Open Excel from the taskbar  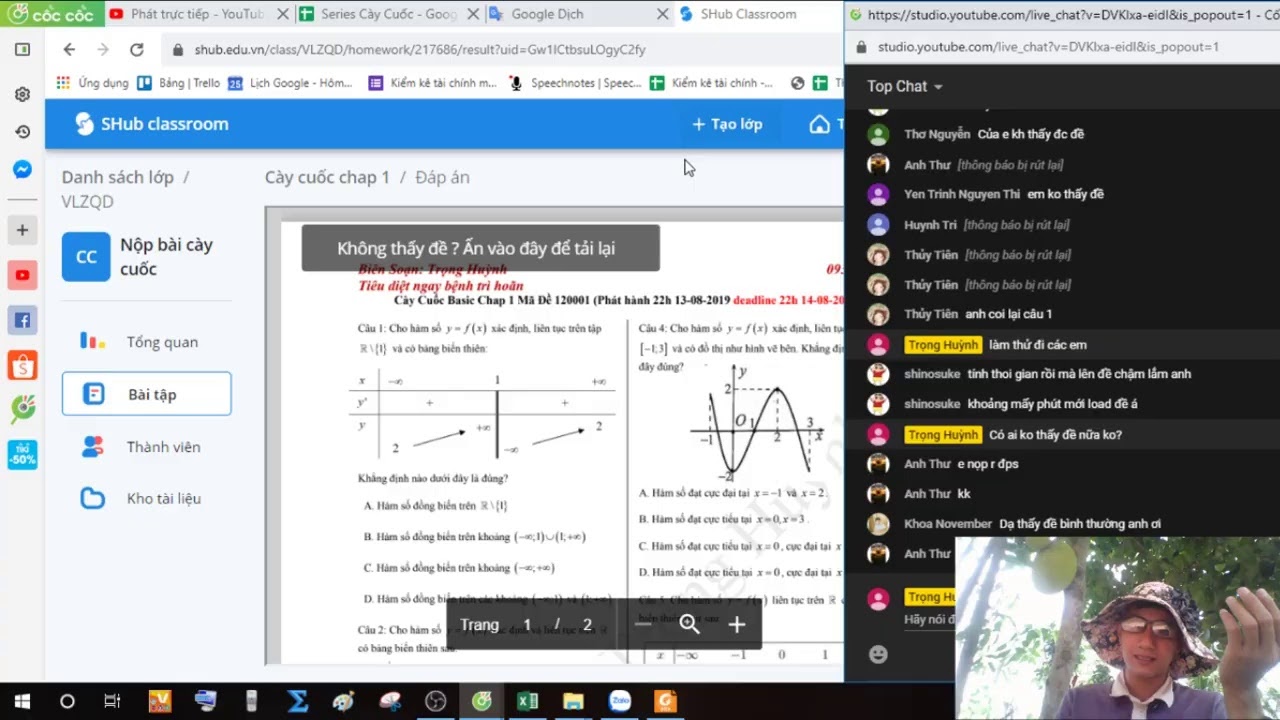tap(527, 701)
